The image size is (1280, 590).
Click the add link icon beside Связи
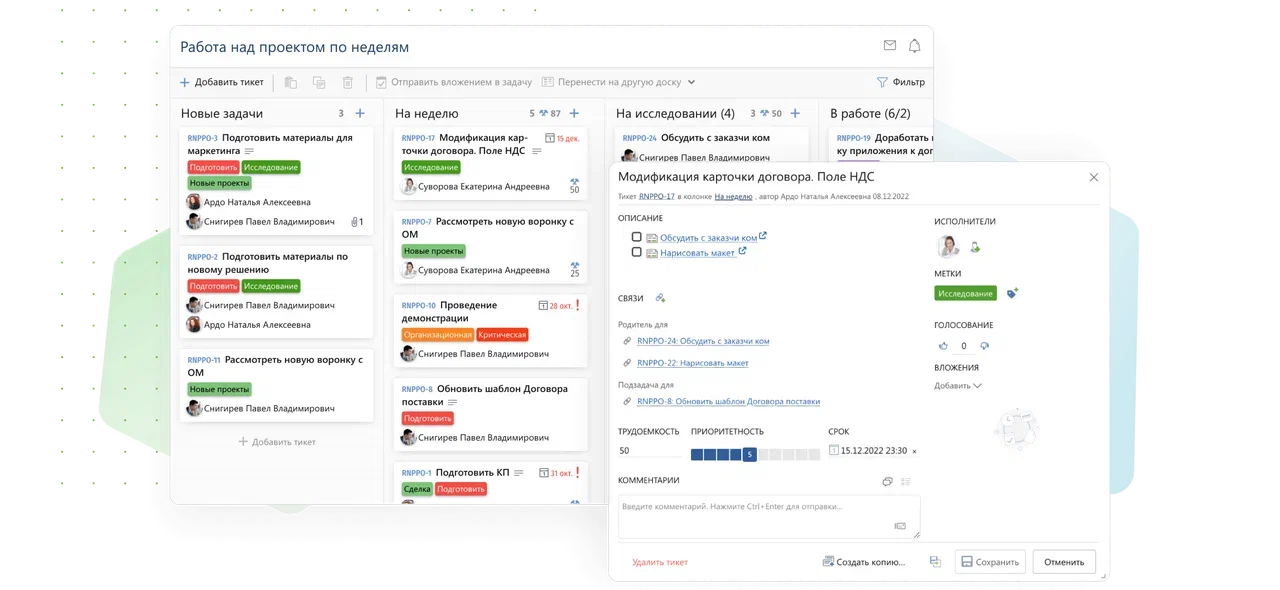(x=660, y=298)
